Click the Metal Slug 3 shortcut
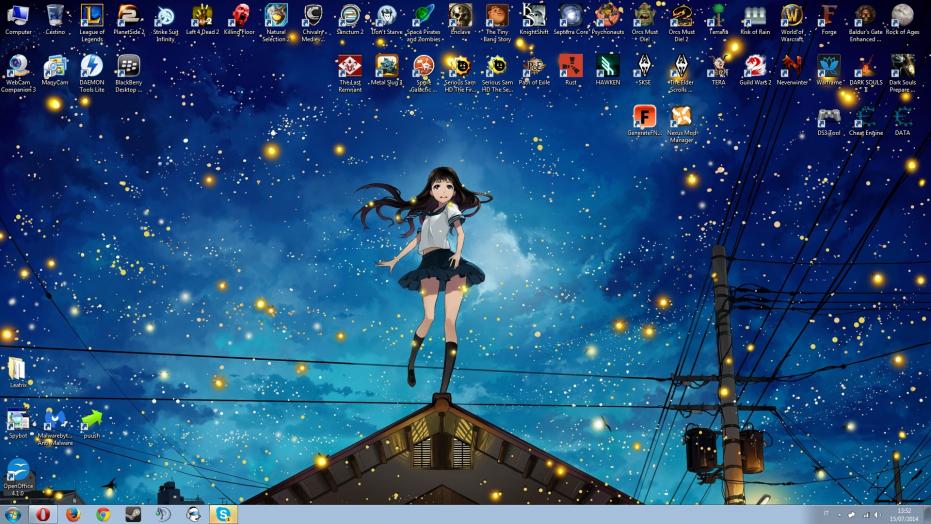This screenshot has height=524, width=931. [x=387, y=70]
